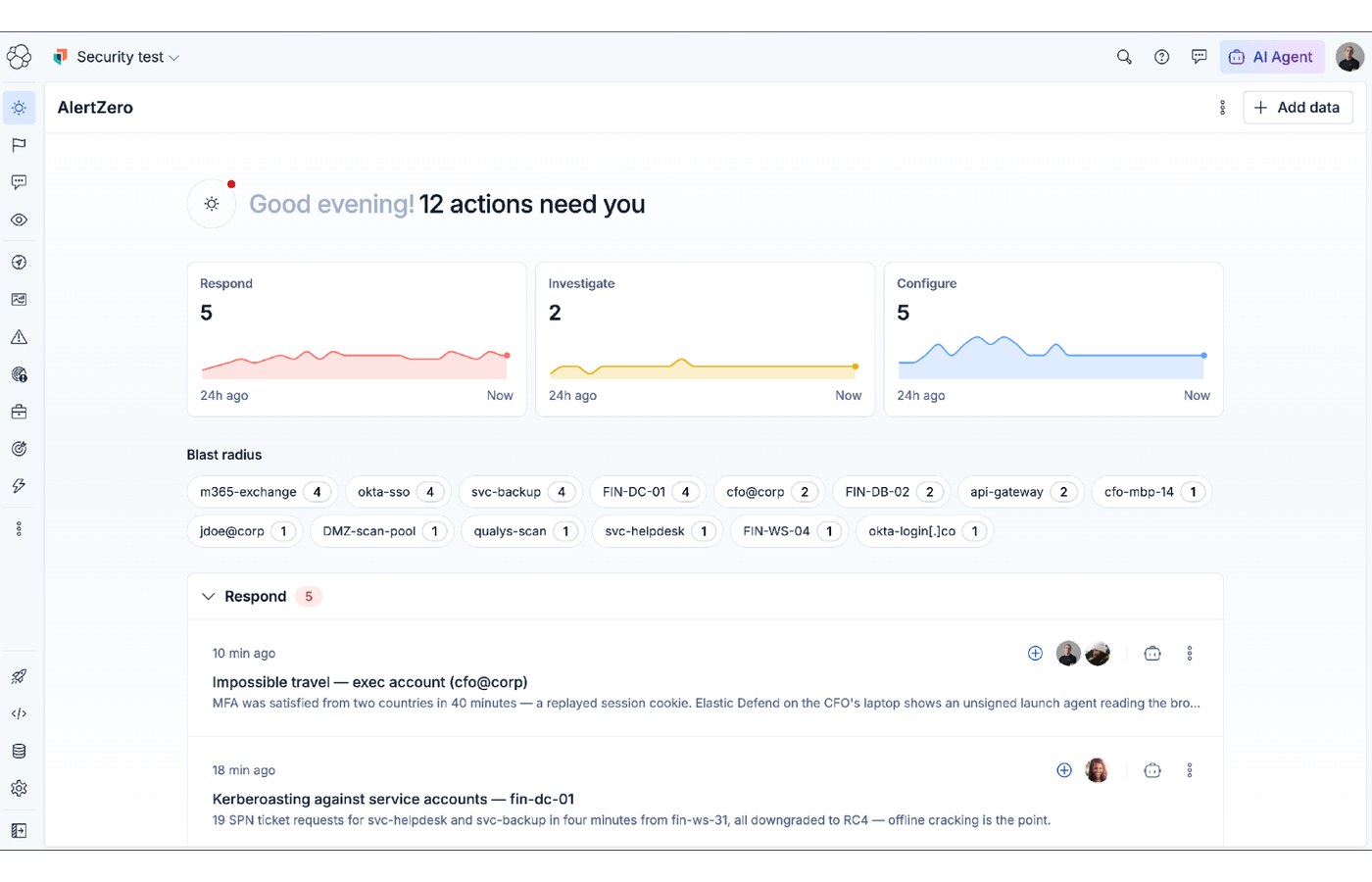The image size is (1372, 882).
Task: Open the Kerberoasting against service accounts alert
Action: [393, 800]
